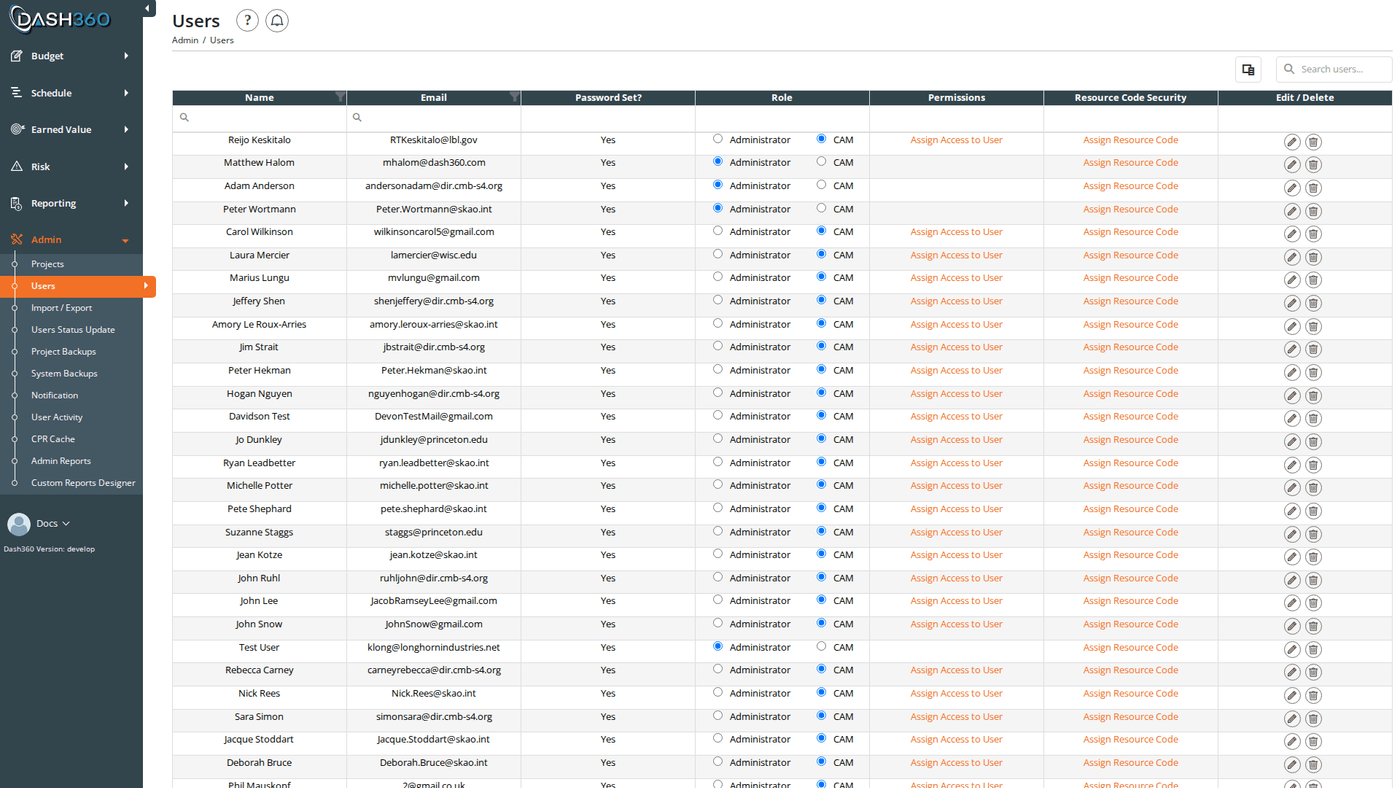Click the help question mark icon

[x=247, y=20]
